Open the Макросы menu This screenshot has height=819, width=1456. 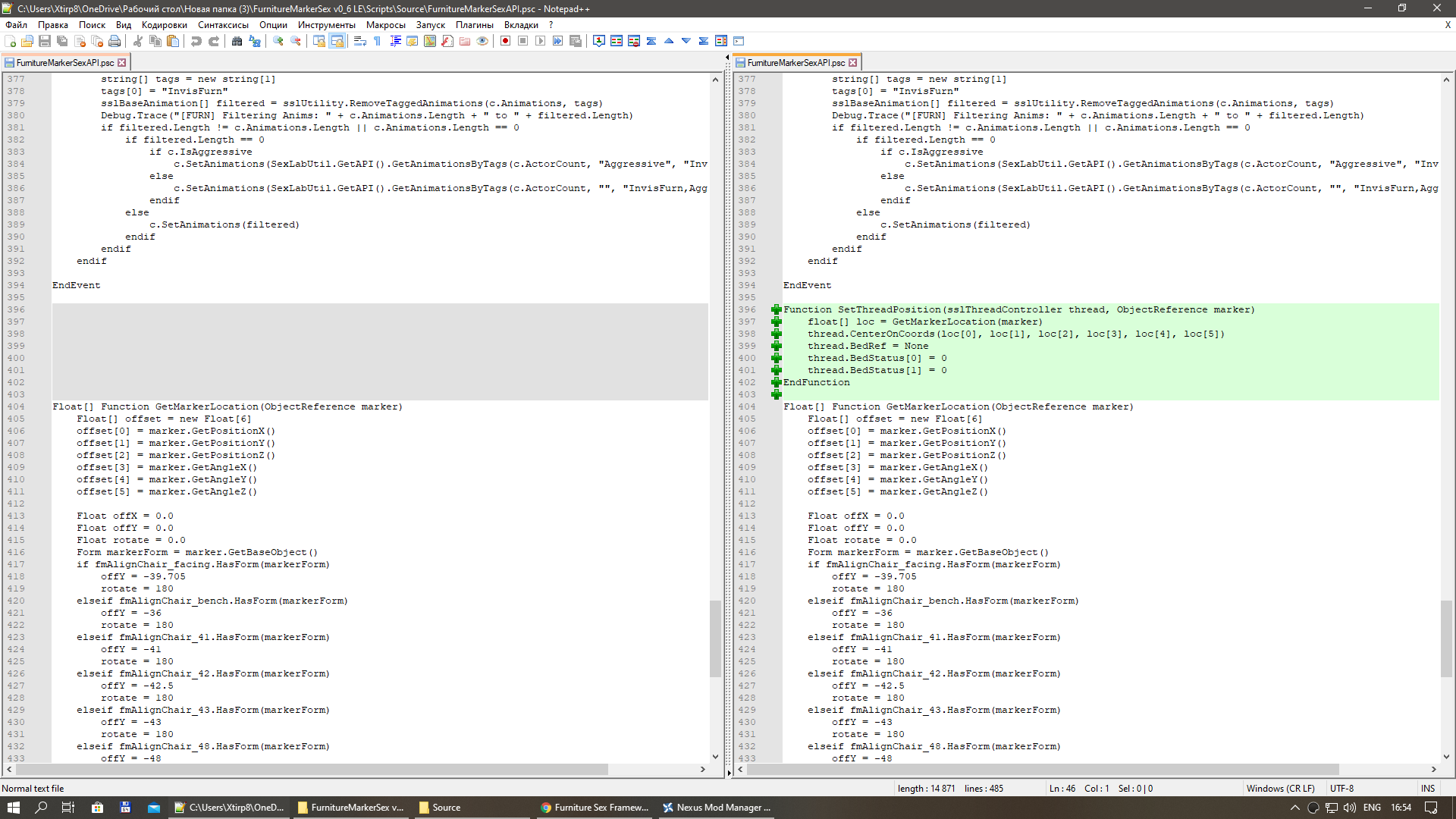point(386,25)
